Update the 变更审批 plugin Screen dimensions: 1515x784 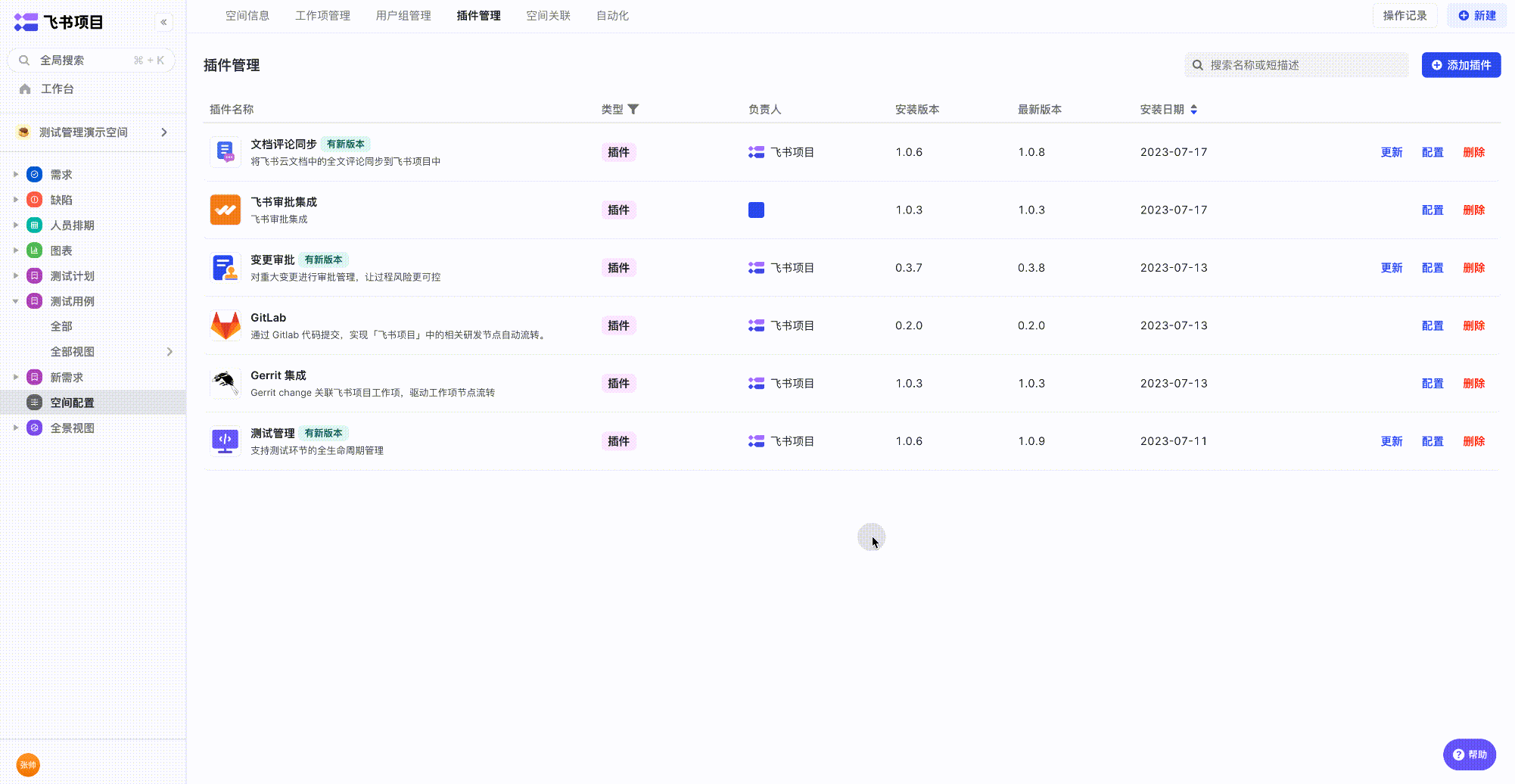click(1392, 268)
